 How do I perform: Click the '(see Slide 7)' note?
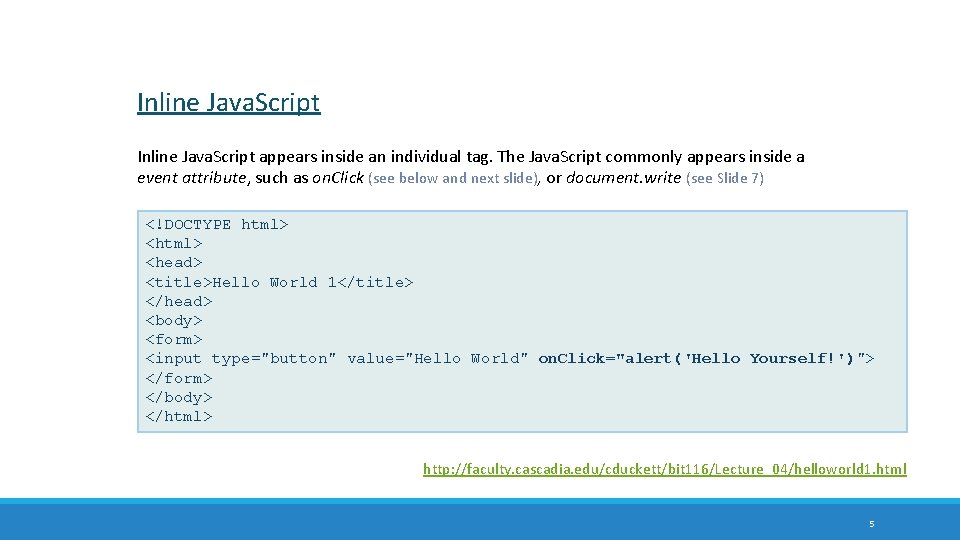coord(725,178)
